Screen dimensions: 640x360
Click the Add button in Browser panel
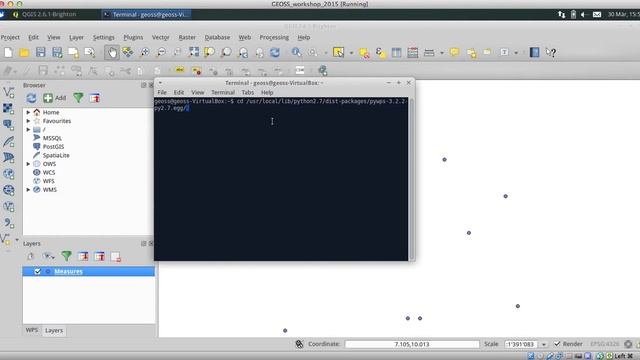point(54,98)
